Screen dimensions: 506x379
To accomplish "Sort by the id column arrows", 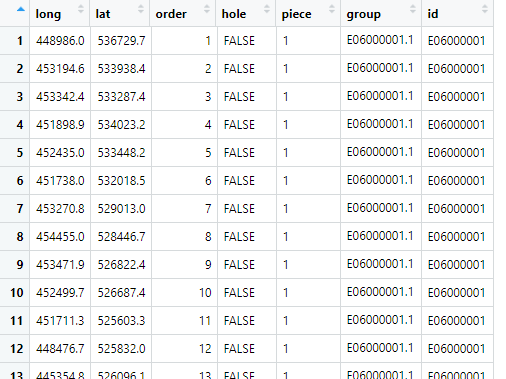I will pyautogui.click(x=485, y=9).
